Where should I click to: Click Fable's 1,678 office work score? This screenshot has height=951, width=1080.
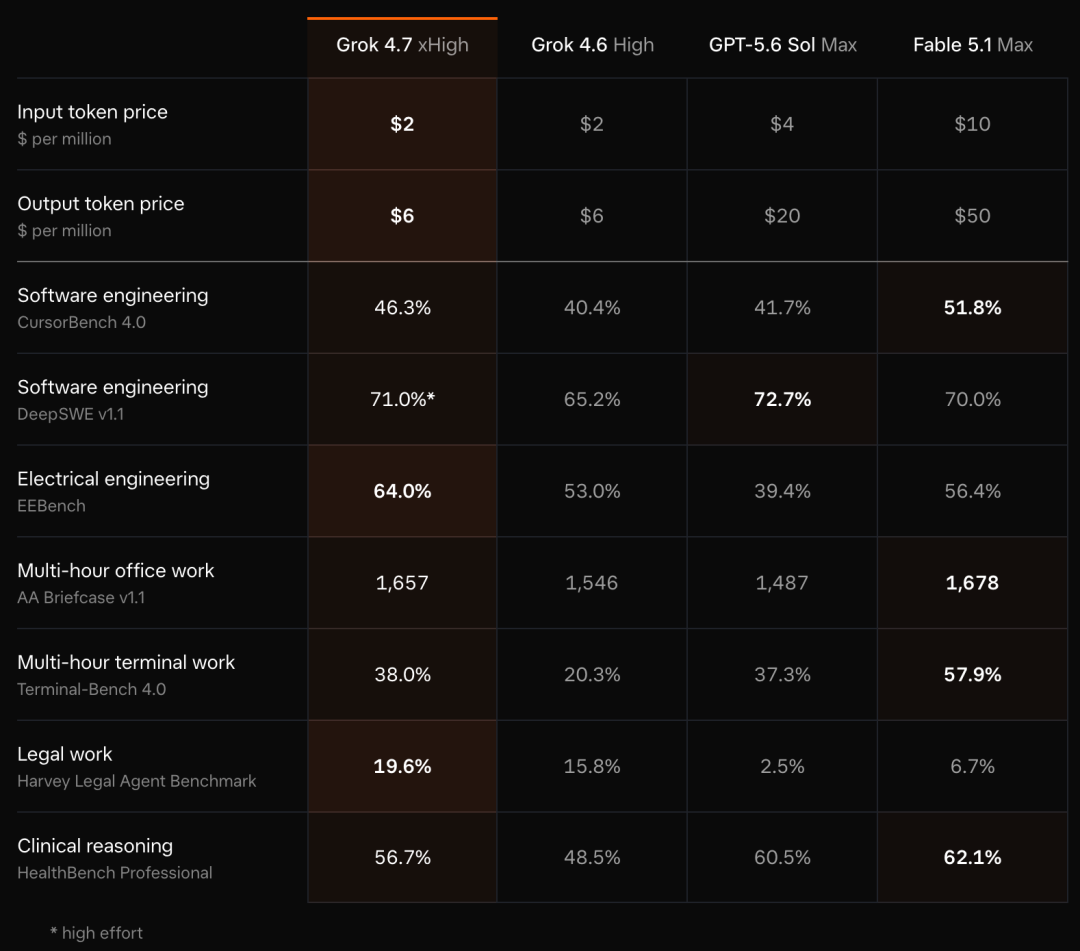pyautogui.click(x=972, y=583)
